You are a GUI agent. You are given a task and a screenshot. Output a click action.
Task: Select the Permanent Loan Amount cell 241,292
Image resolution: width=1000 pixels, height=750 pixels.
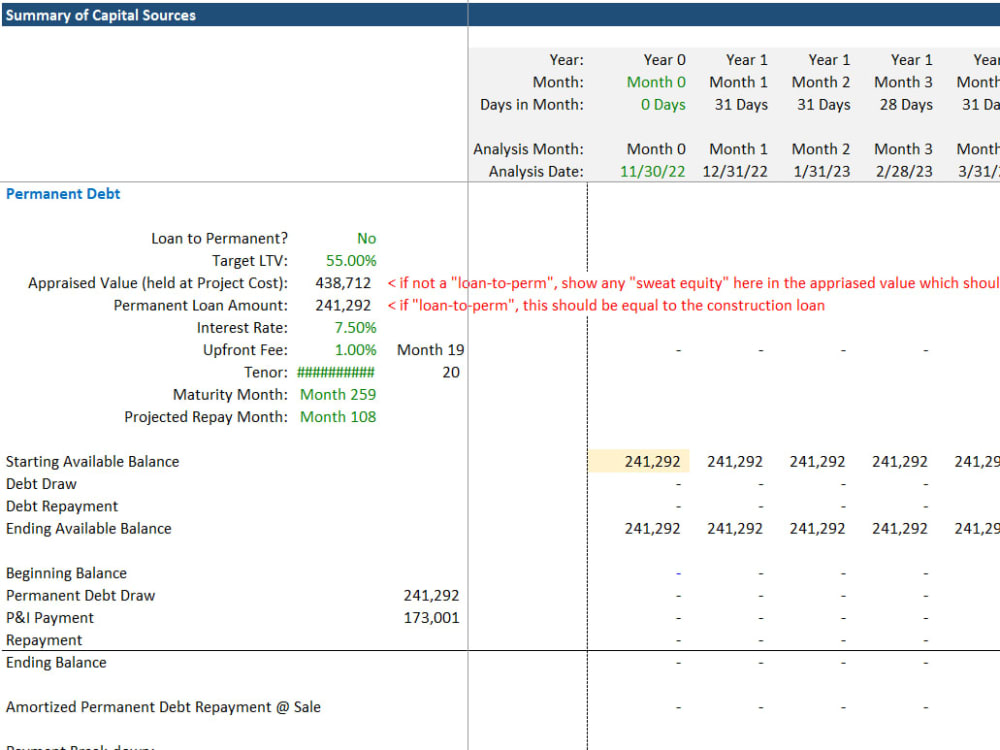[344, 305]
